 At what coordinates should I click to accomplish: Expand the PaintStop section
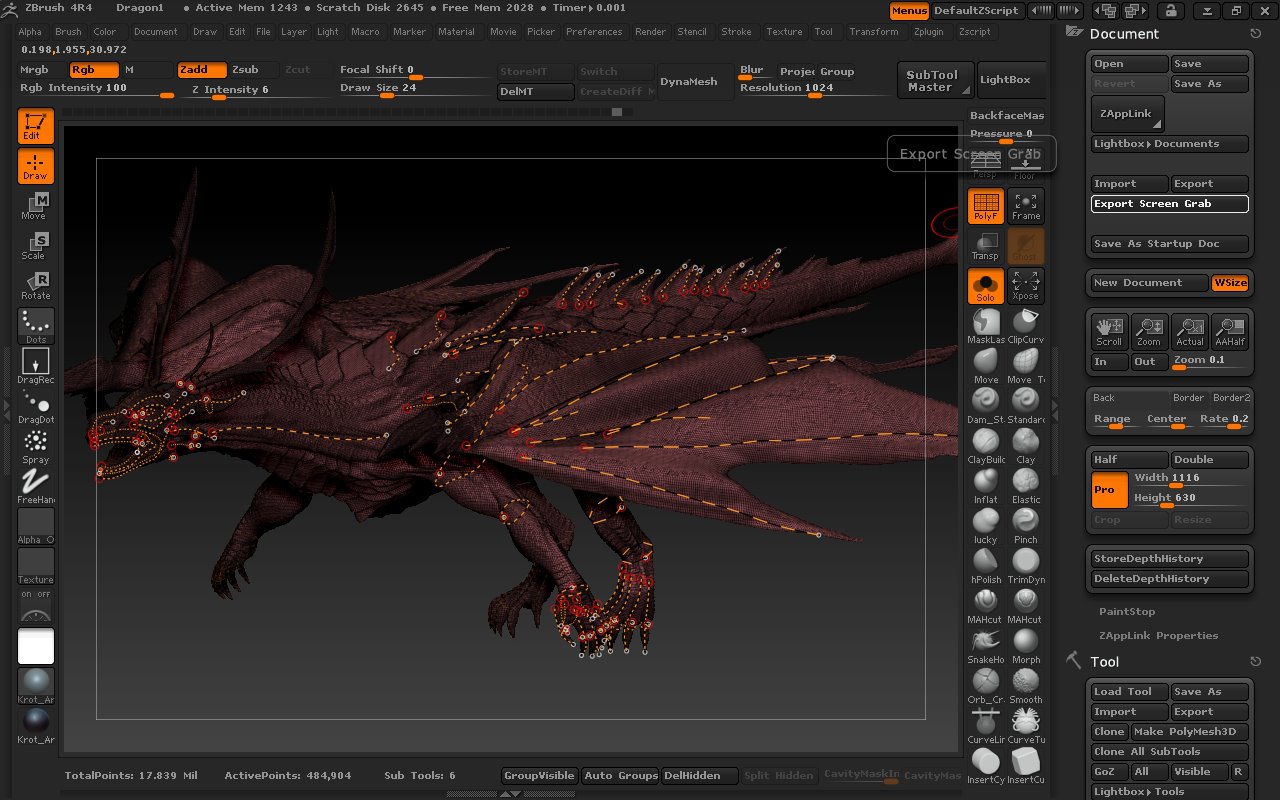1127,612
